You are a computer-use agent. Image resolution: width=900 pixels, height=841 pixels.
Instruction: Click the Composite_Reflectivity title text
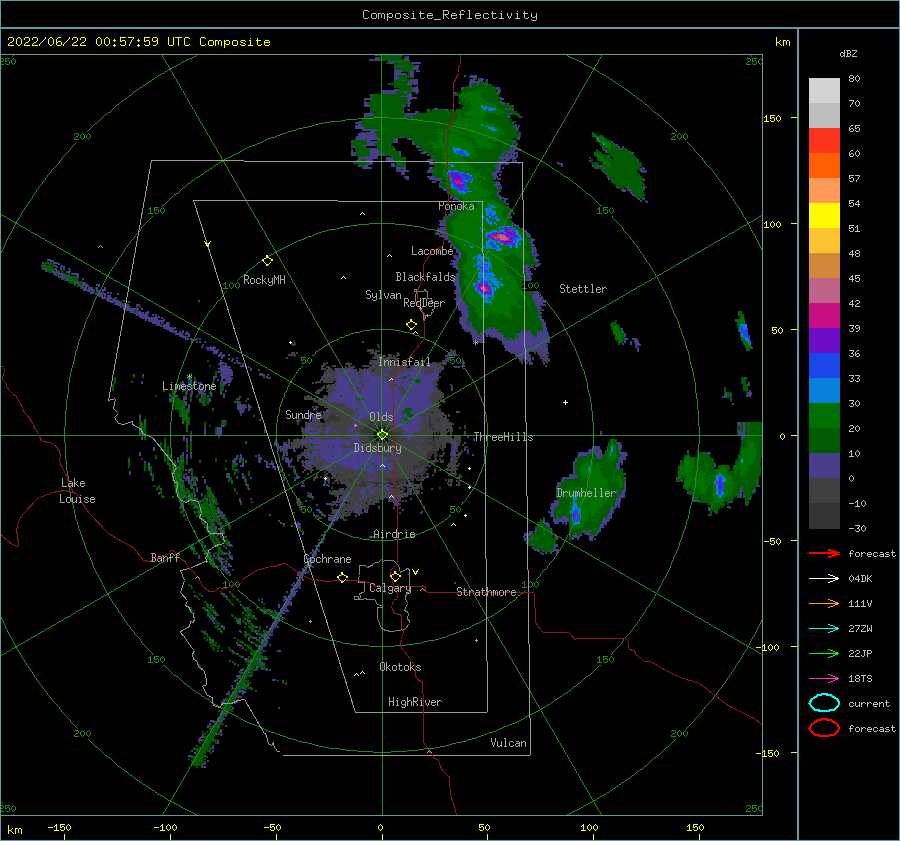[450, 15]
